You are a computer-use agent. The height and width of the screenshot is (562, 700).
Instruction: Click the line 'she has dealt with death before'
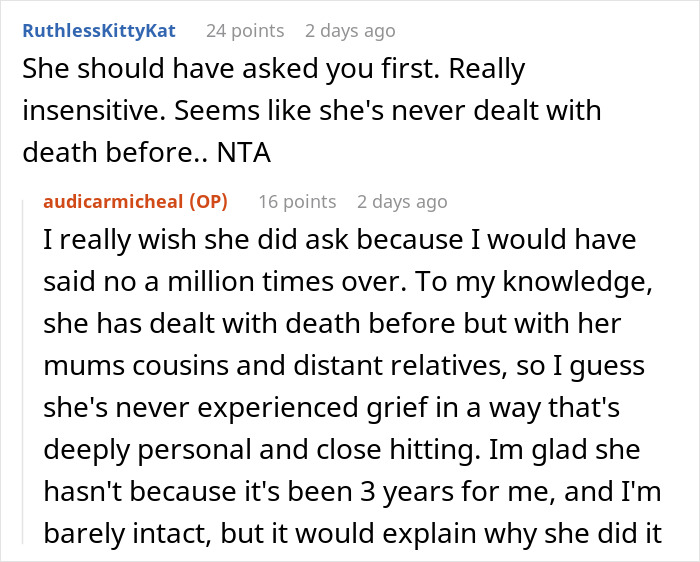click(332, 324)
